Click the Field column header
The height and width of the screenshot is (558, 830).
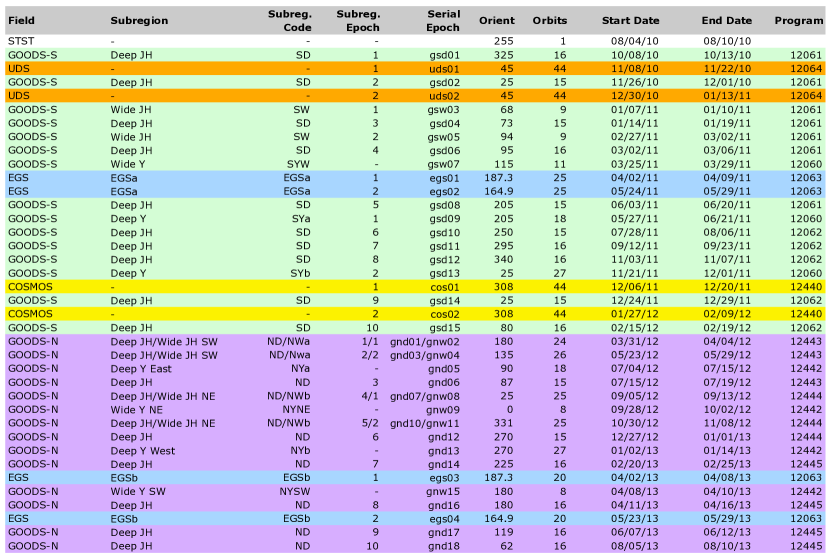click(x=21, y=21)
